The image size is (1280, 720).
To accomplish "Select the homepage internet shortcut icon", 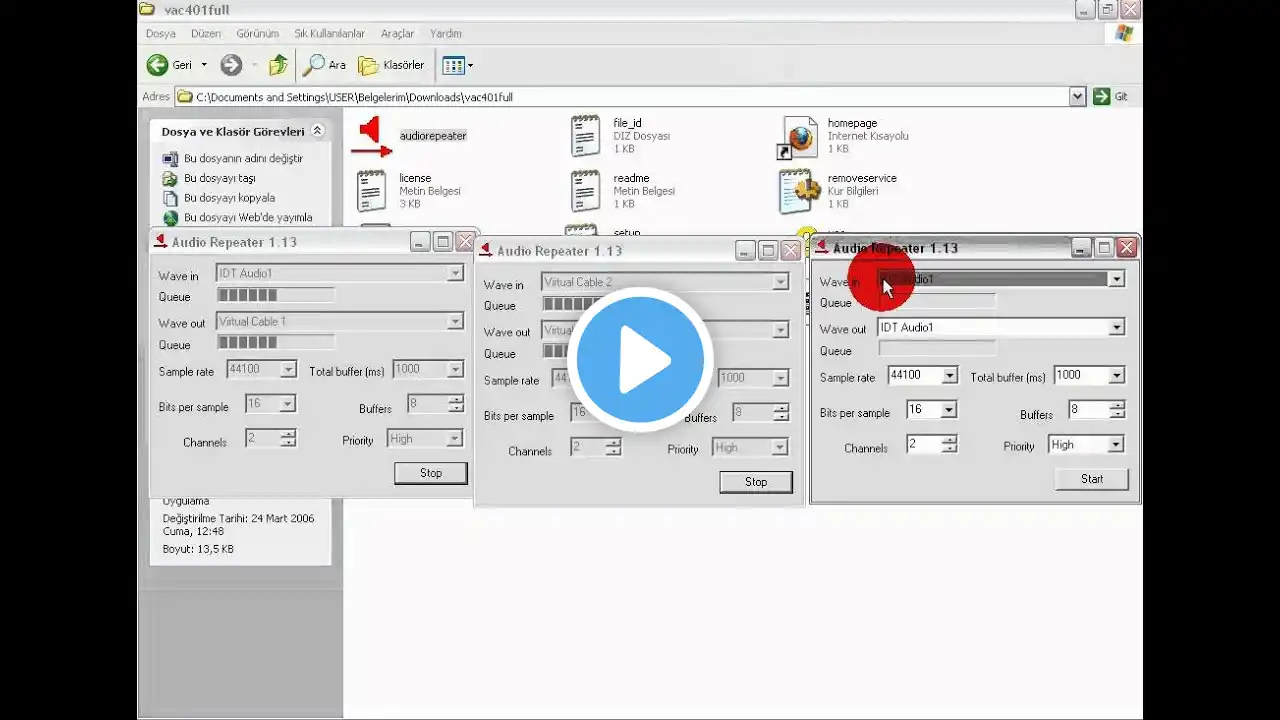I will [798, 137].
